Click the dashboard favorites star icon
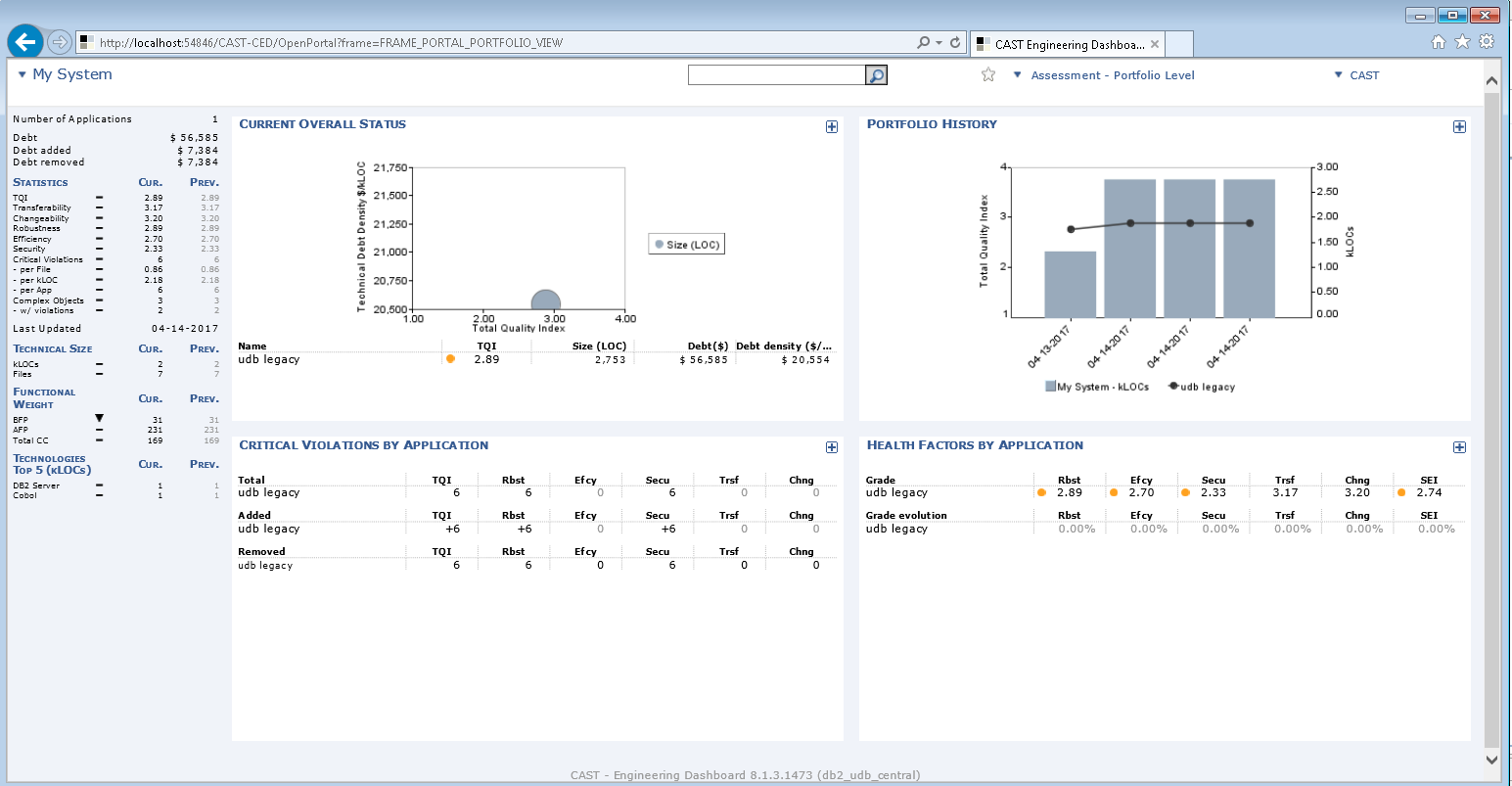Screen dimensions: 1512x786 click(988, 75)
